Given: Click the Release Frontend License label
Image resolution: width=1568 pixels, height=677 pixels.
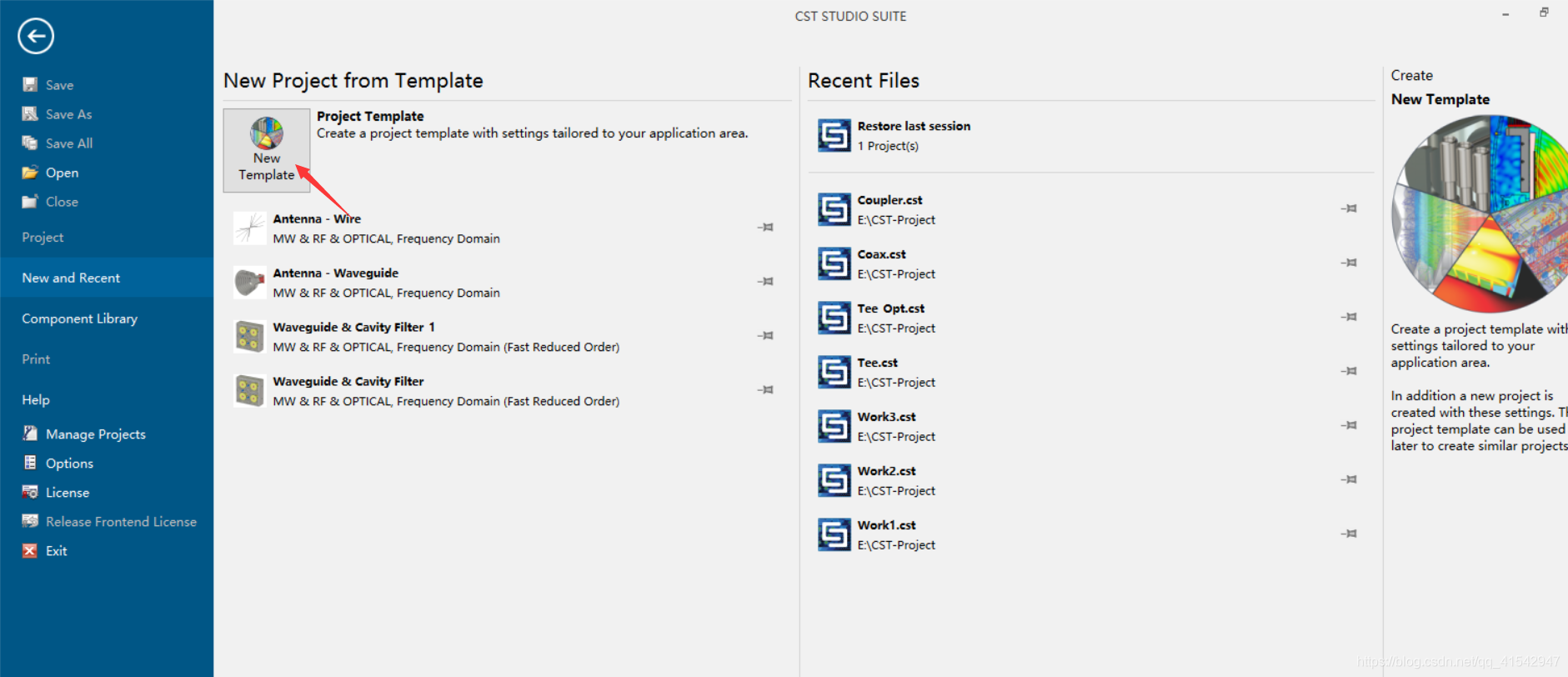Looking at the screenshot, I should [122, 522].
